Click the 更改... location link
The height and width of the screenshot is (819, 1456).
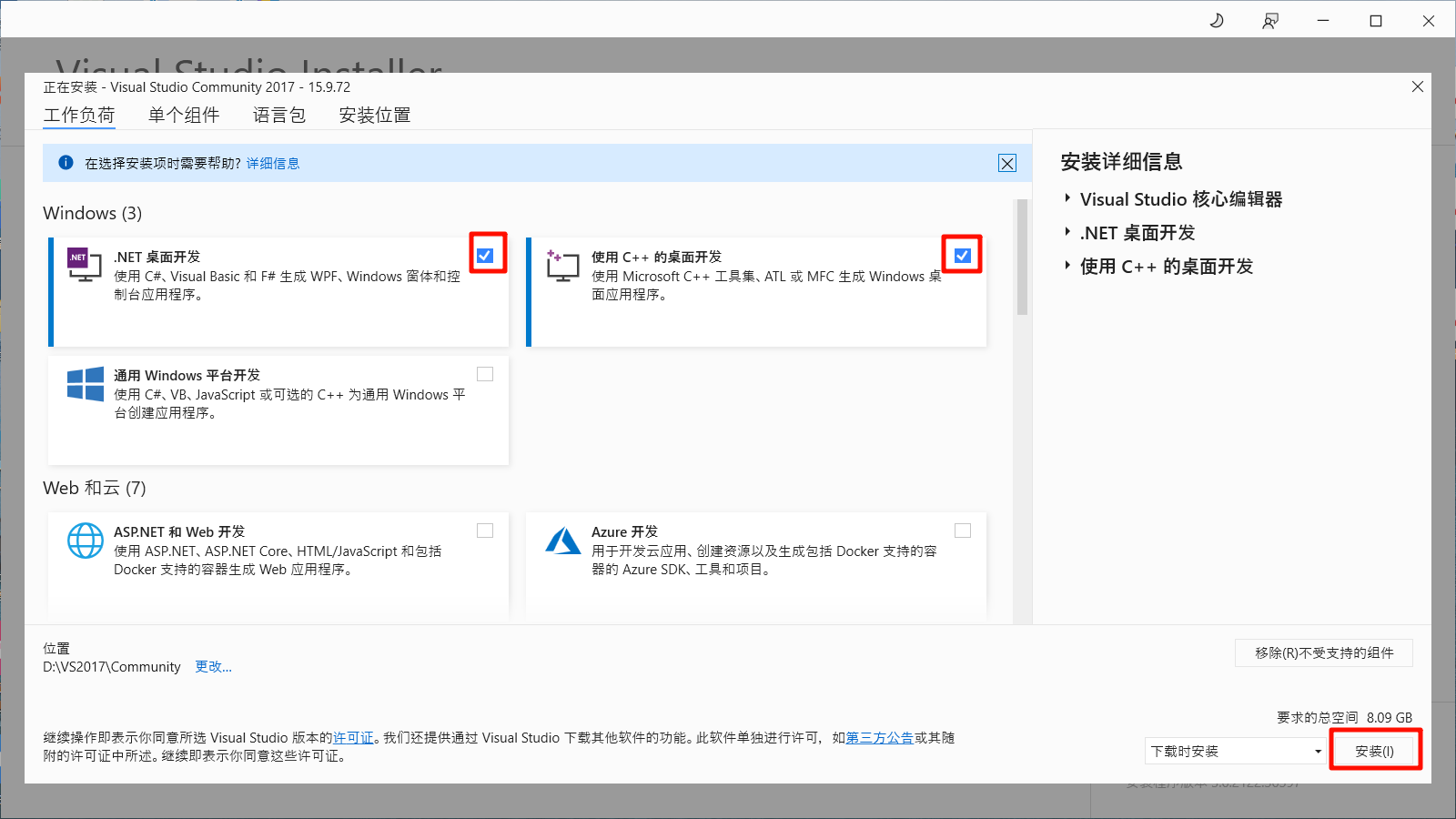tap(214, 667)
